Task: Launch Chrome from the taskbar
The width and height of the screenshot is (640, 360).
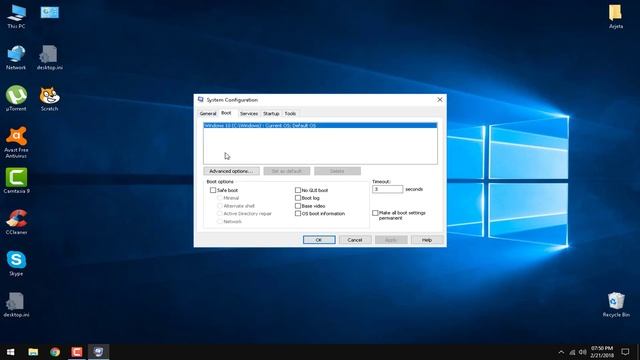Action: tap(55, 352)
